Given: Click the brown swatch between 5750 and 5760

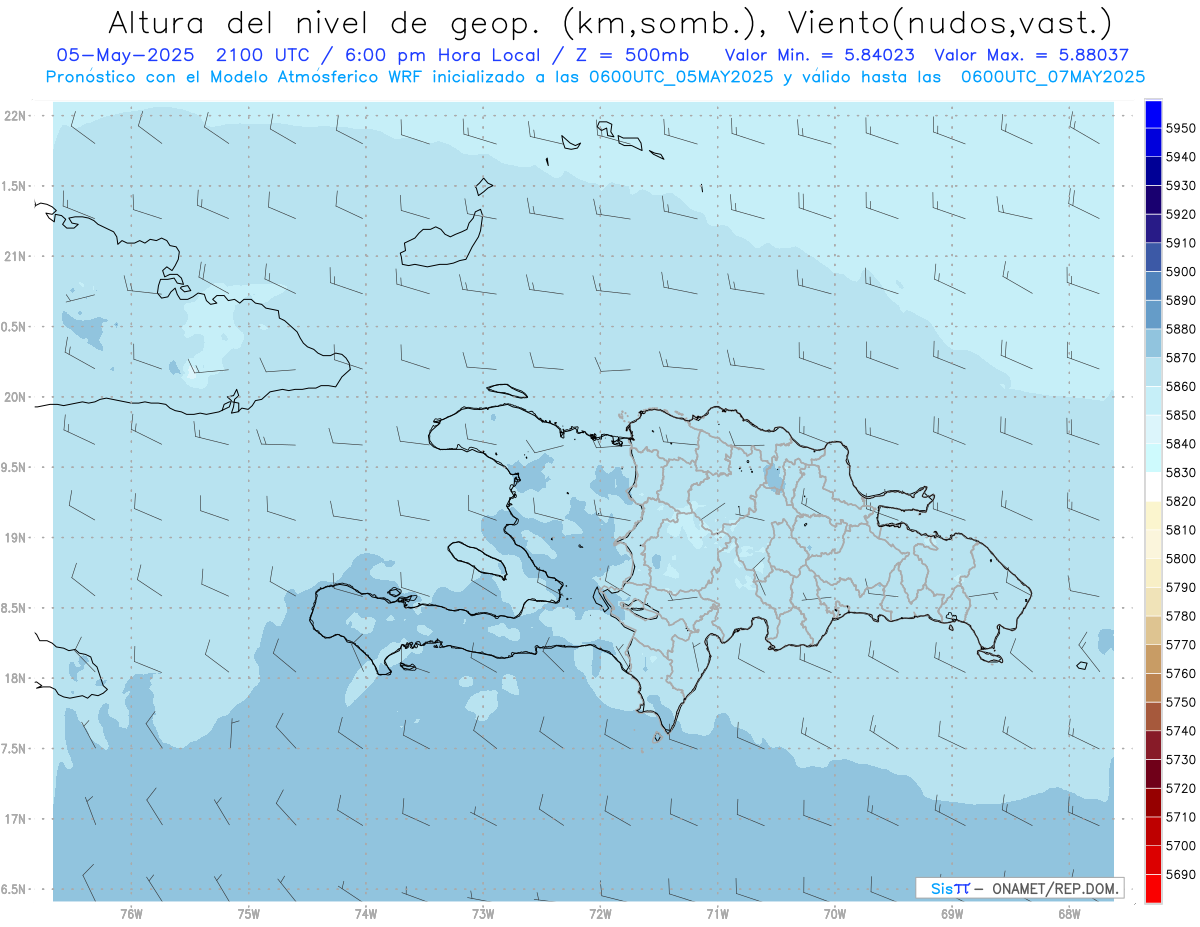Looking at the screenshot, I should [x=1153, y=688].
